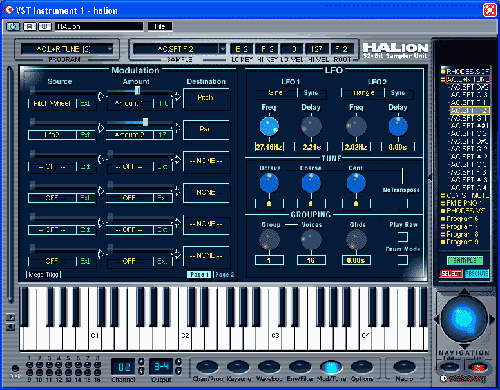Adjust the Tune Octave knob
Screen dimensions: 500x390
click(x=269, y=183)
